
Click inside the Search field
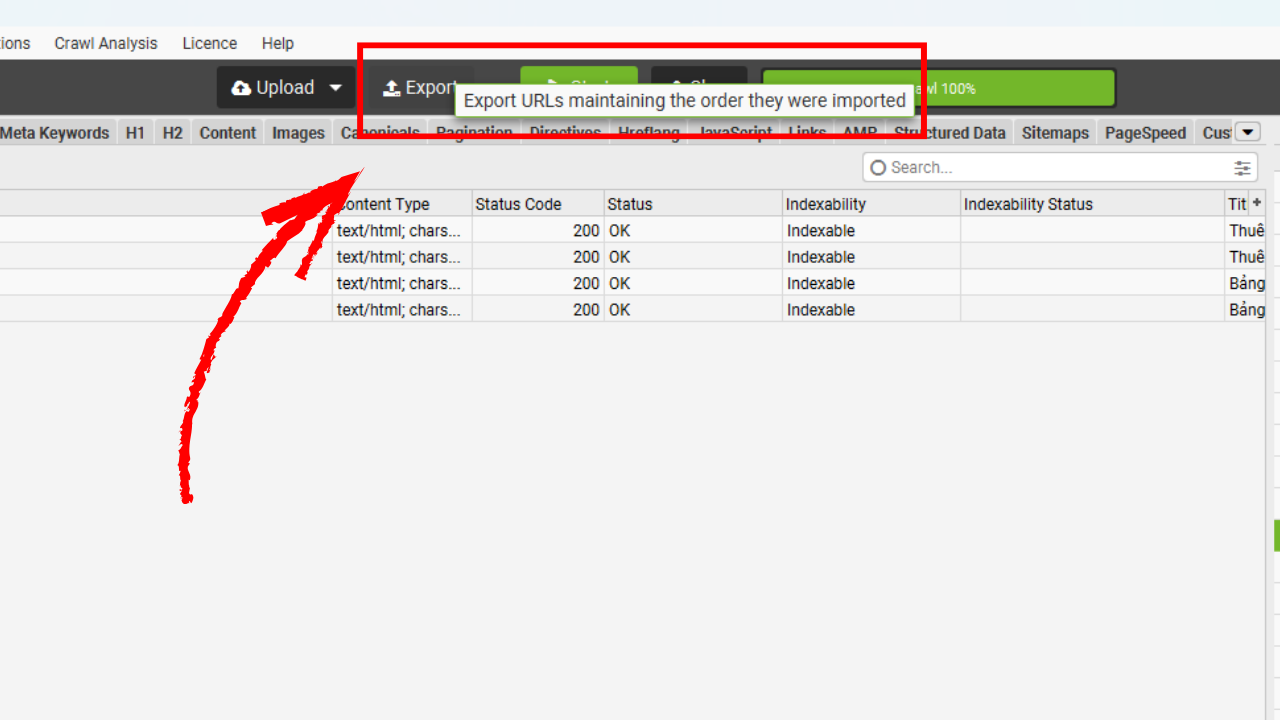tap(1050, 168)
